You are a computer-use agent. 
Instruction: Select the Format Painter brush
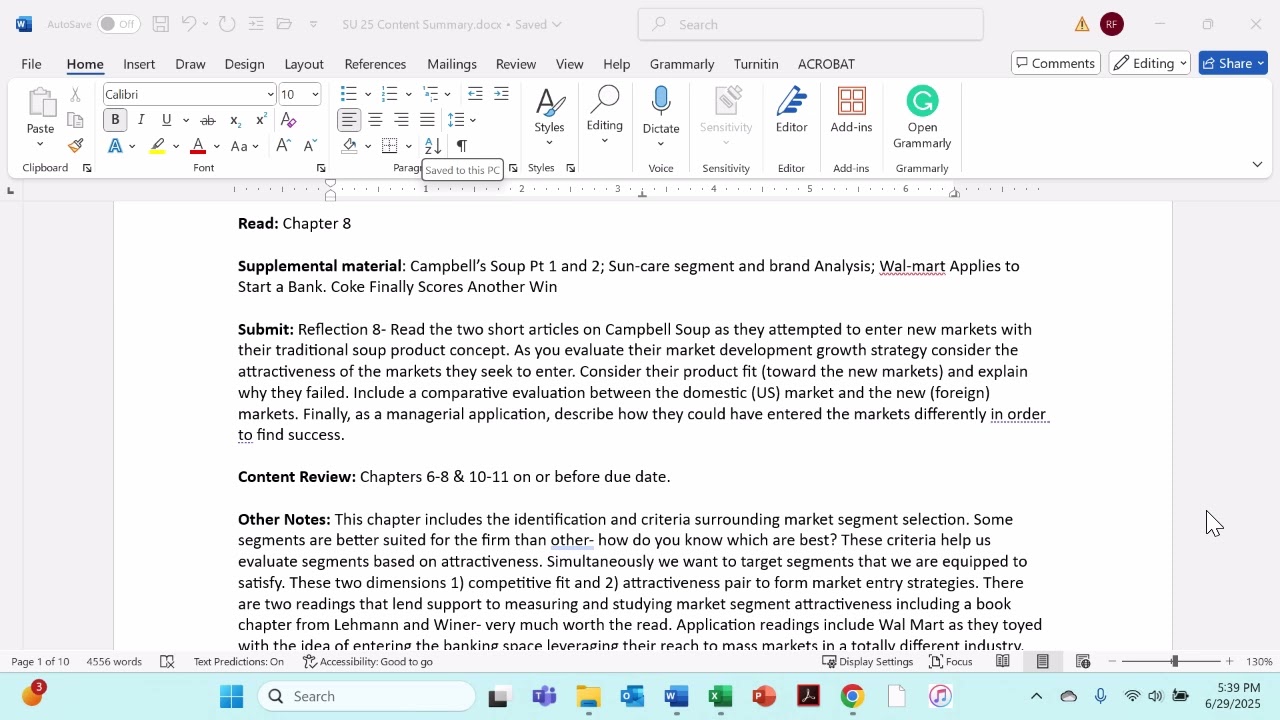pyautogui.click(x=75, y=146)
